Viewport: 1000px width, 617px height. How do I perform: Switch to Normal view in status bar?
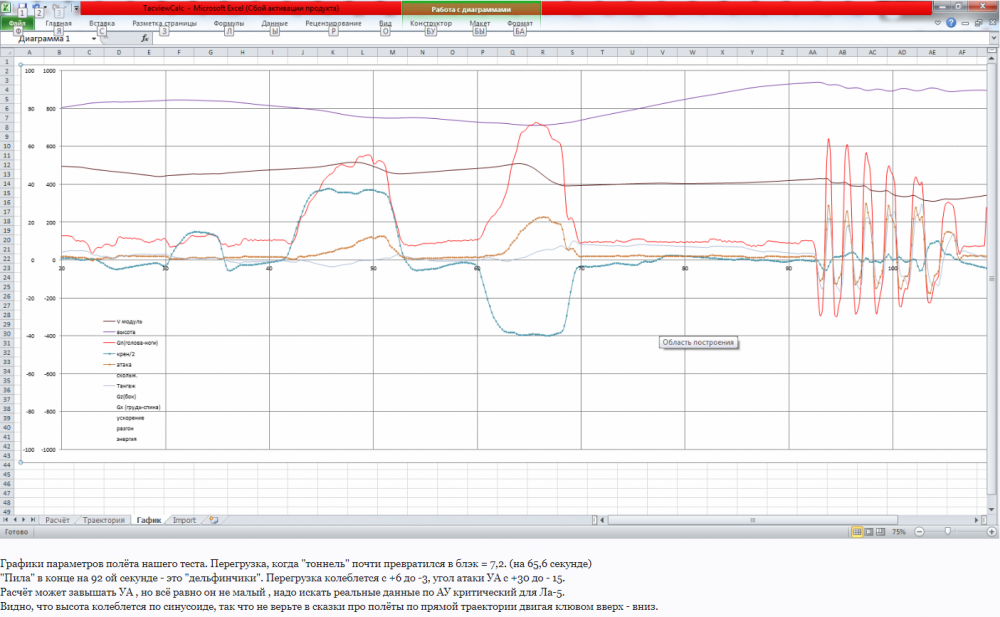(x=857, y=532)
